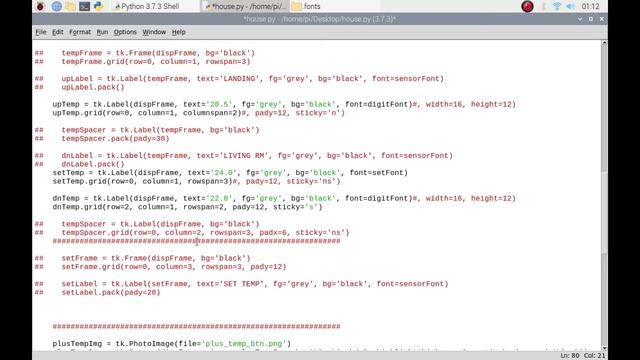This screenshot has height=360, width=640.
Task: Open the Format menu
Action: 80,32
